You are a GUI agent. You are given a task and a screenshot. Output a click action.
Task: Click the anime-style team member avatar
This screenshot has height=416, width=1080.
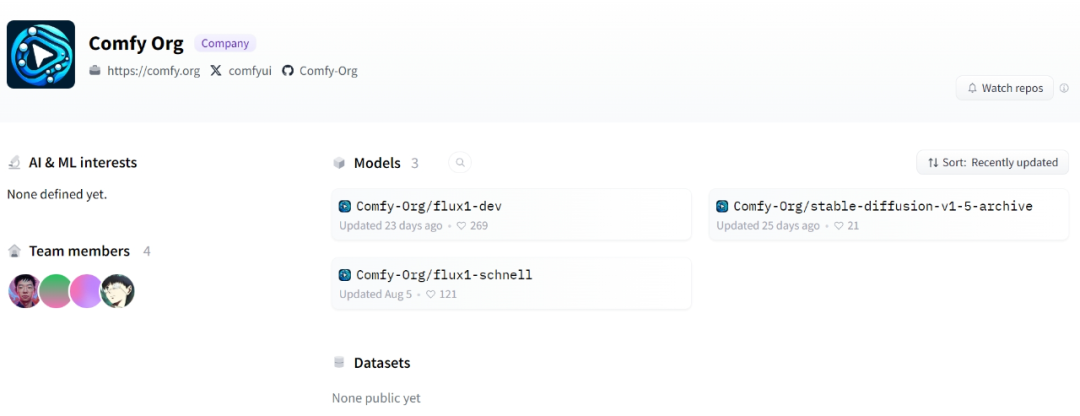coord(118,291)
